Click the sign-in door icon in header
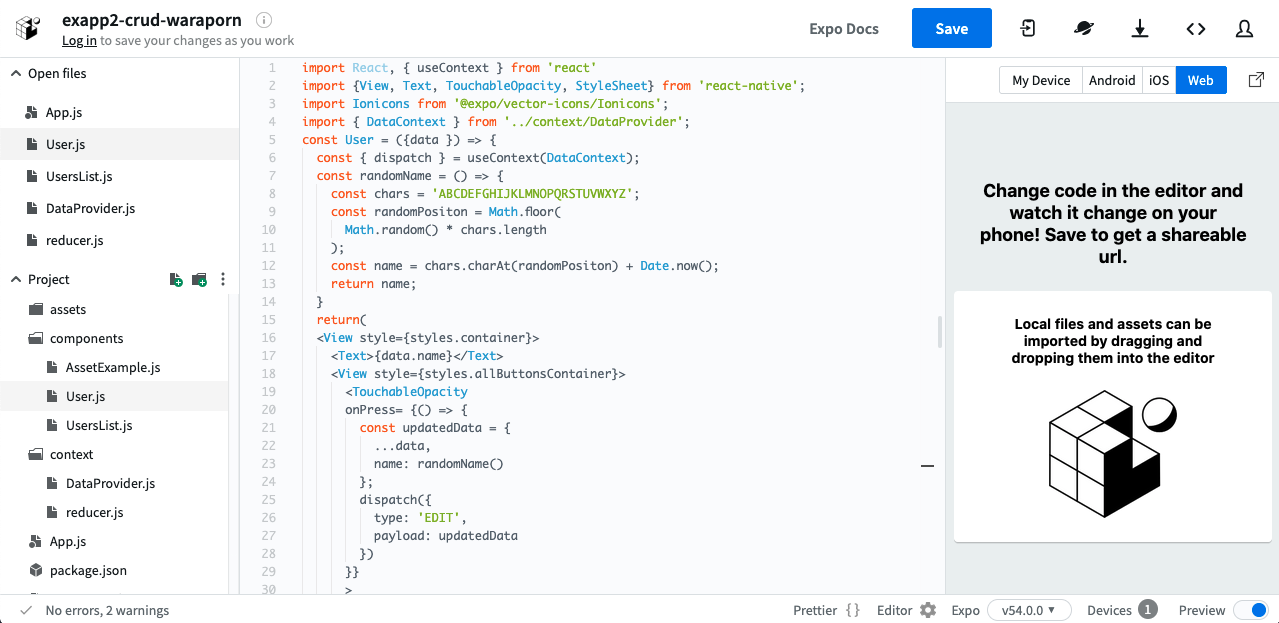1279x623 pixels. point(1028,29)
